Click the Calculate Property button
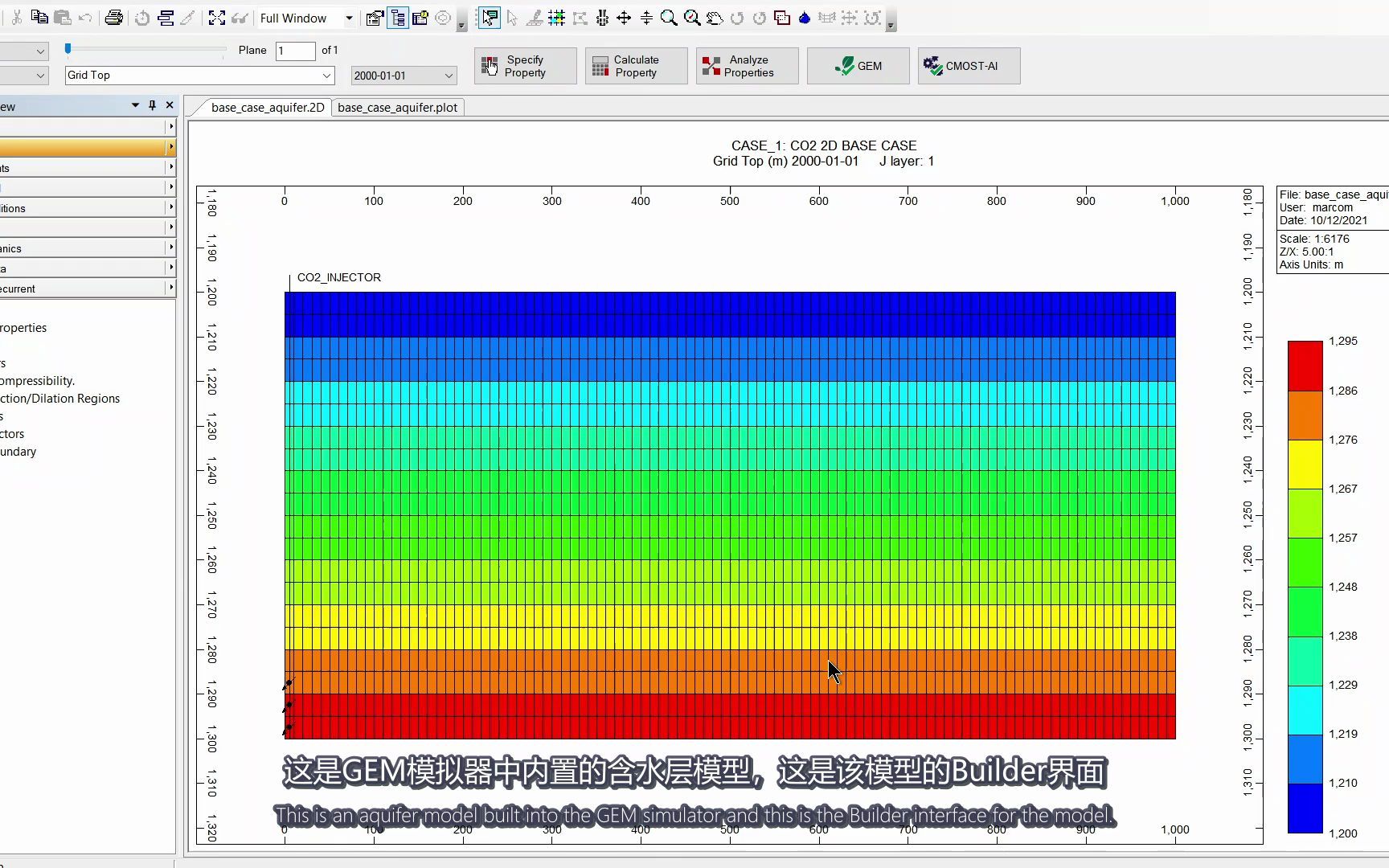The image size is (1389, 868). 636,66
